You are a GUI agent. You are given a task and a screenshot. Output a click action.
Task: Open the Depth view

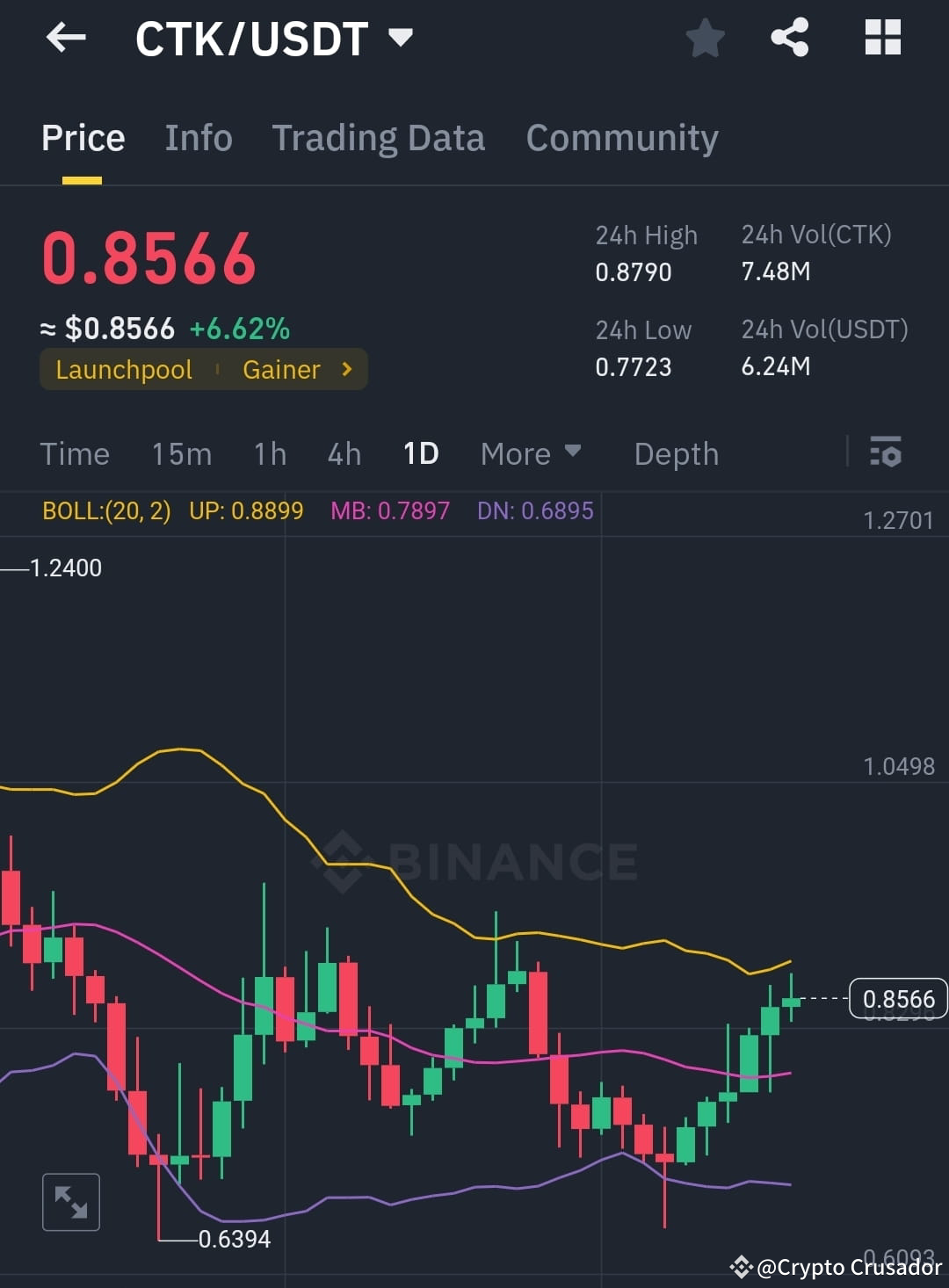676,453
